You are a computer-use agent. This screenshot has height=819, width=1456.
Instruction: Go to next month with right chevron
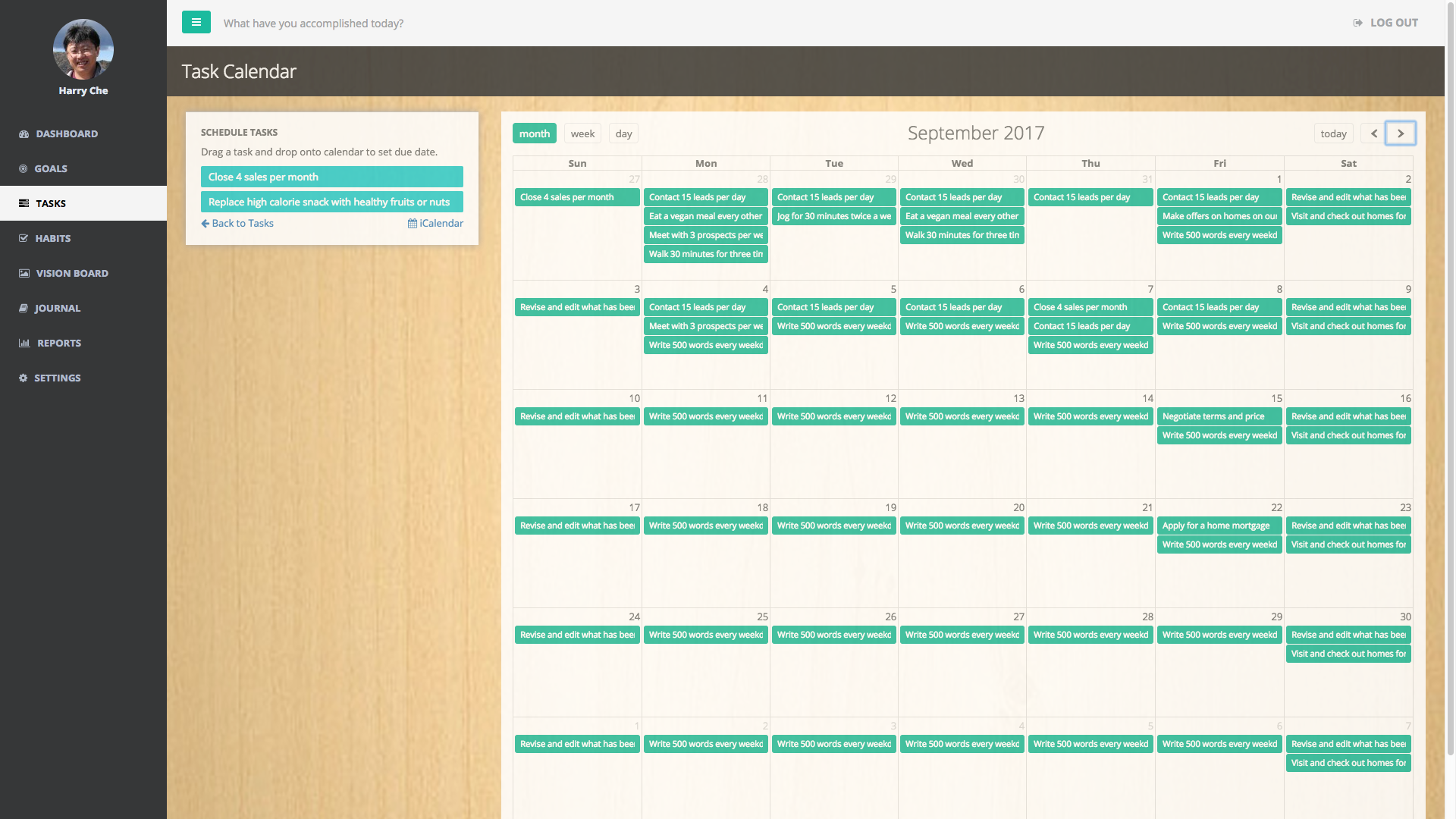tap(1400, 133)
